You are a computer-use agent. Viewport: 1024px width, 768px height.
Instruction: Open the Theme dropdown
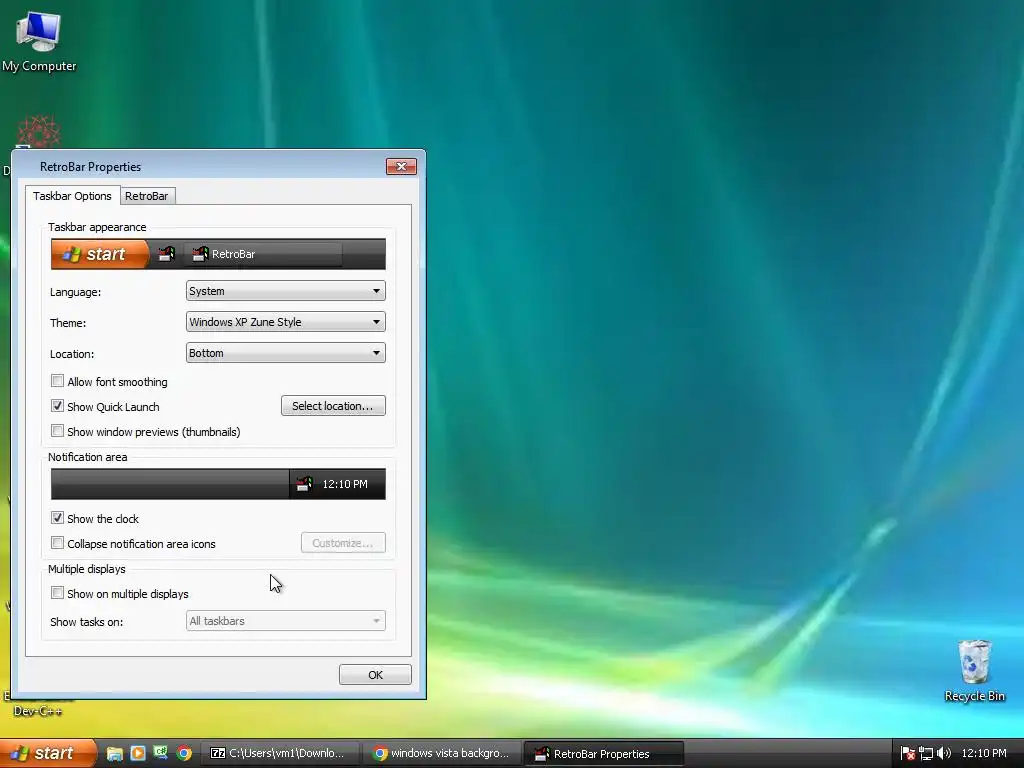285,322
